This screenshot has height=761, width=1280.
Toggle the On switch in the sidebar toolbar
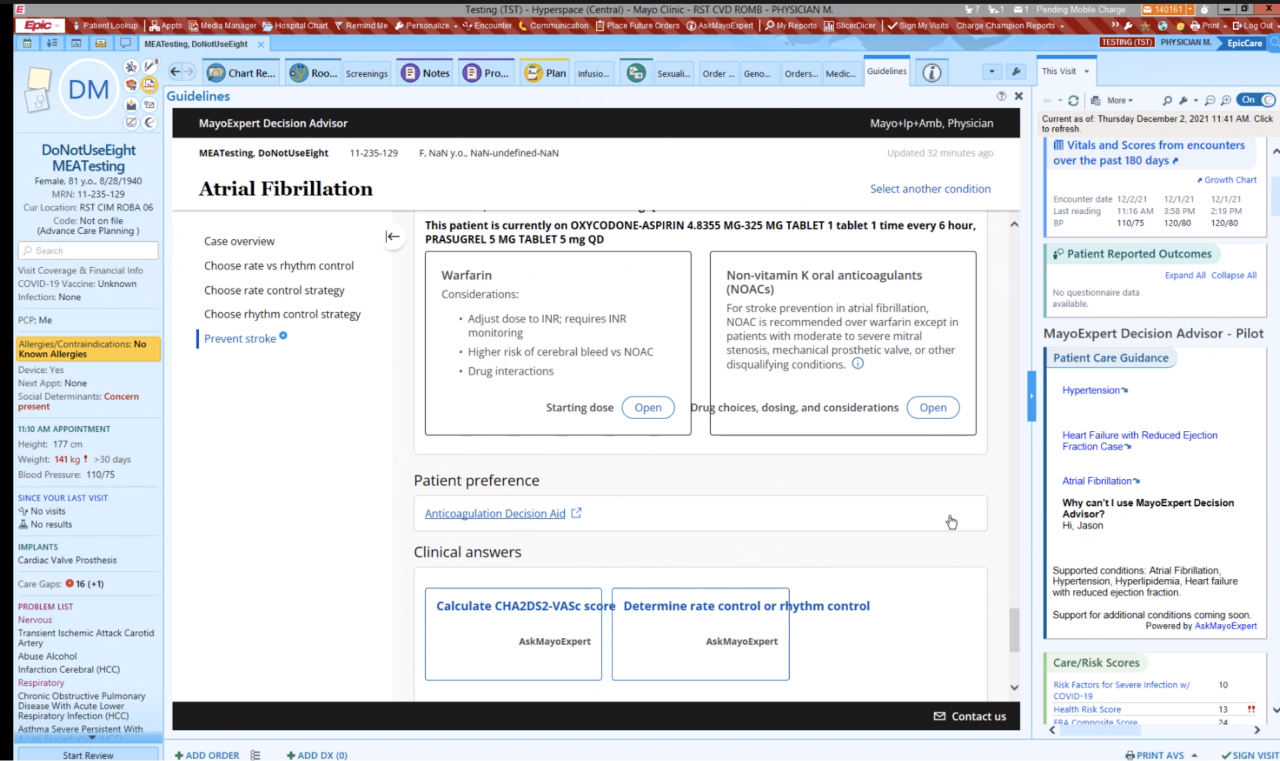coord(1255,100)
